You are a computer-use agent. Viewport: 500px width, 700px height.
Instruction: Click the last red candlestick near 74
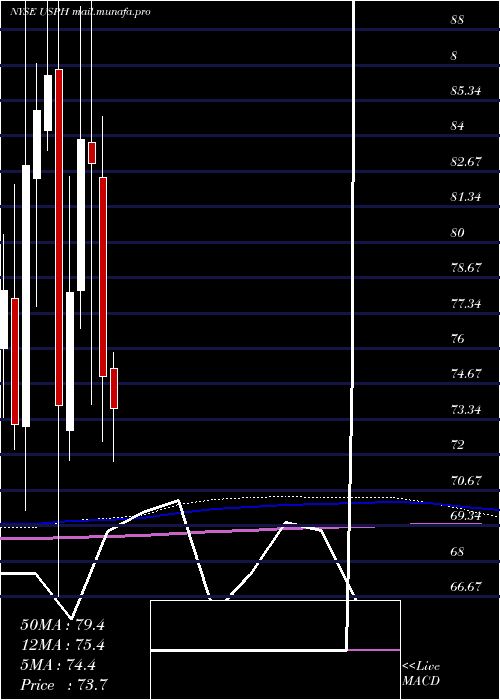(114, 388)
